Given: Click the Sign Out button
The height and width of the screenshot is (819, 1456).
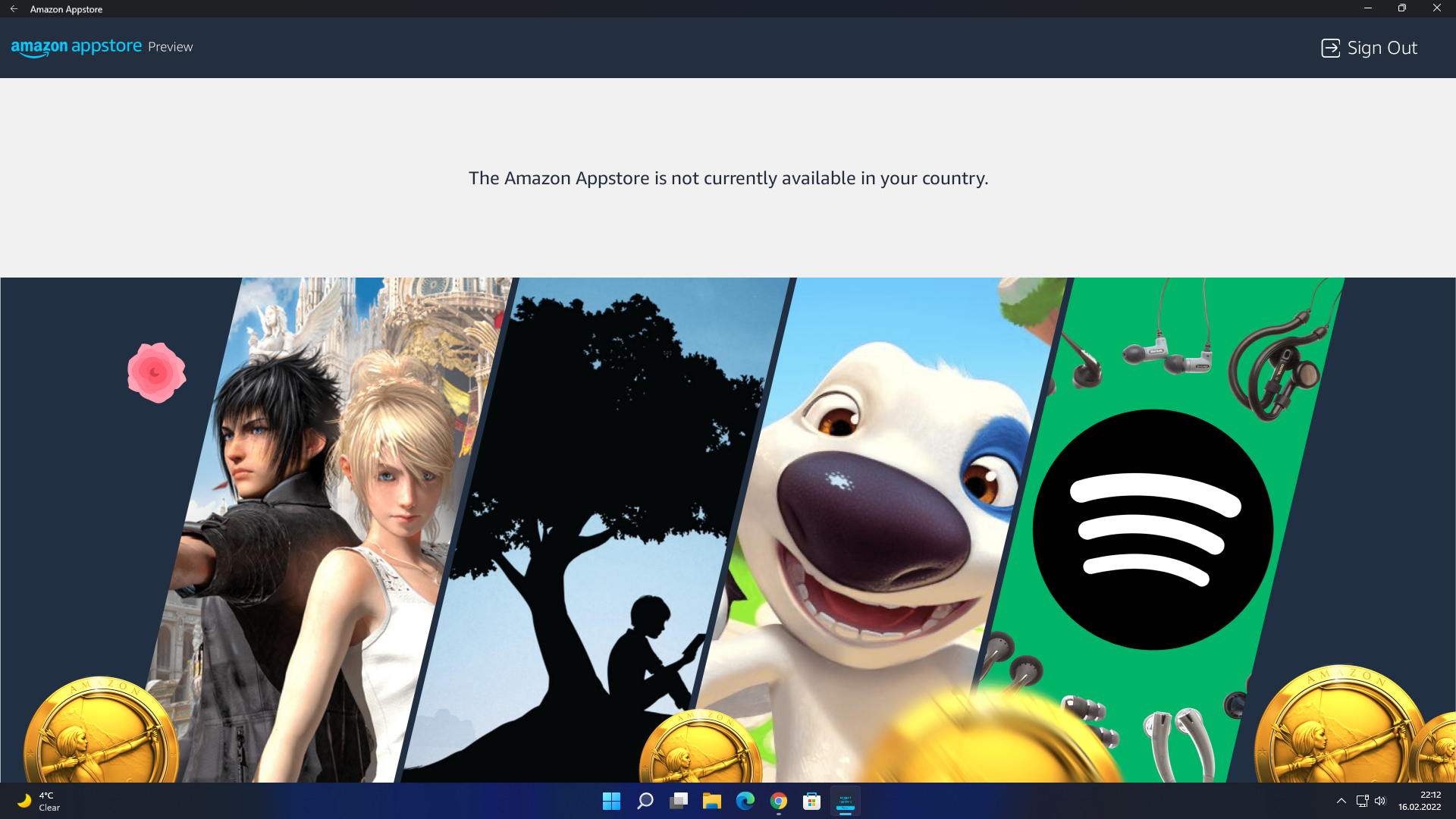Looking at the screenshot, I should (1369, 48).
